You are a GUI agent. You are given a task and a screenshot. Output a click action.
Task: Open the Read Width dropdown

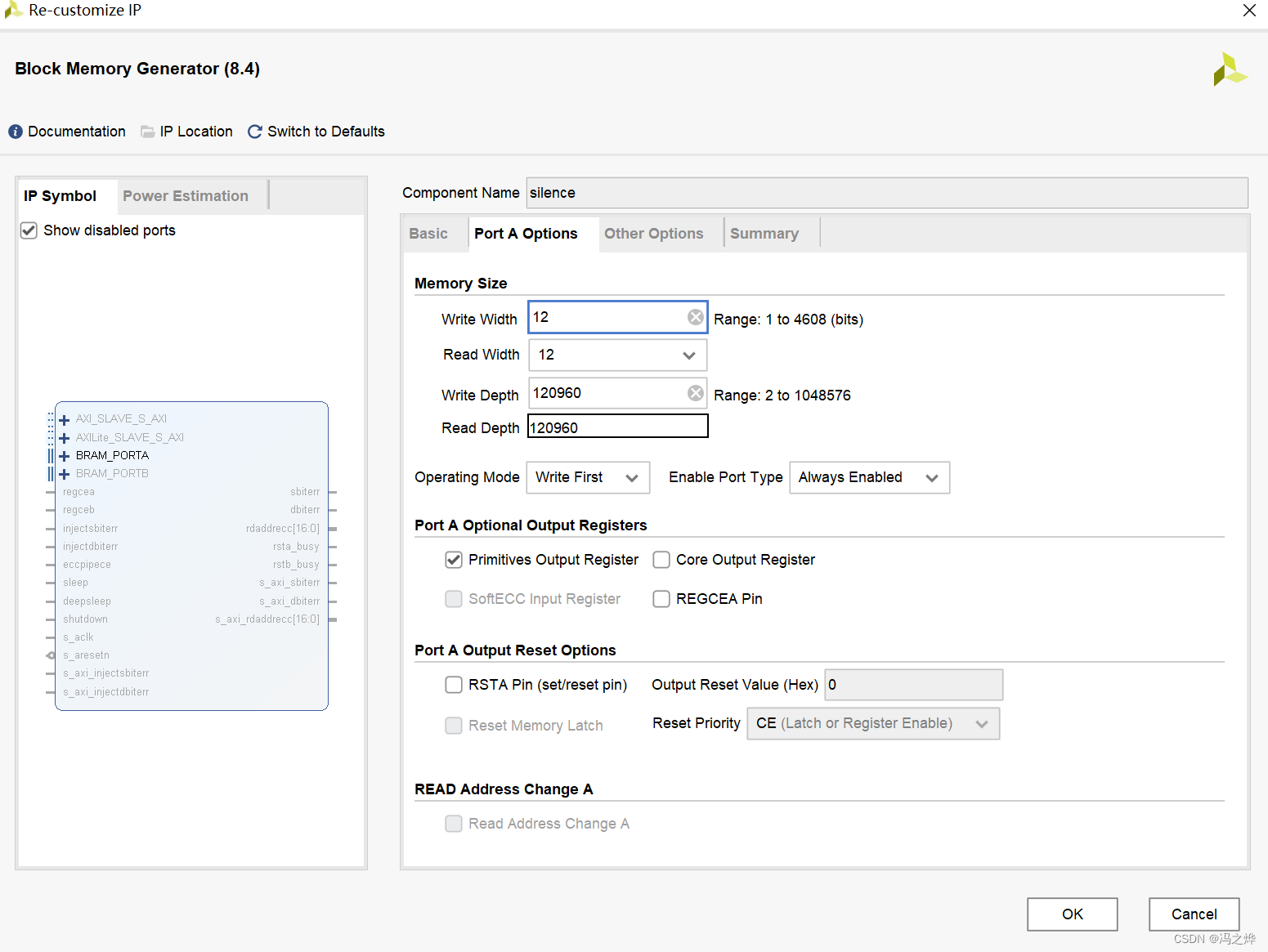618,355
